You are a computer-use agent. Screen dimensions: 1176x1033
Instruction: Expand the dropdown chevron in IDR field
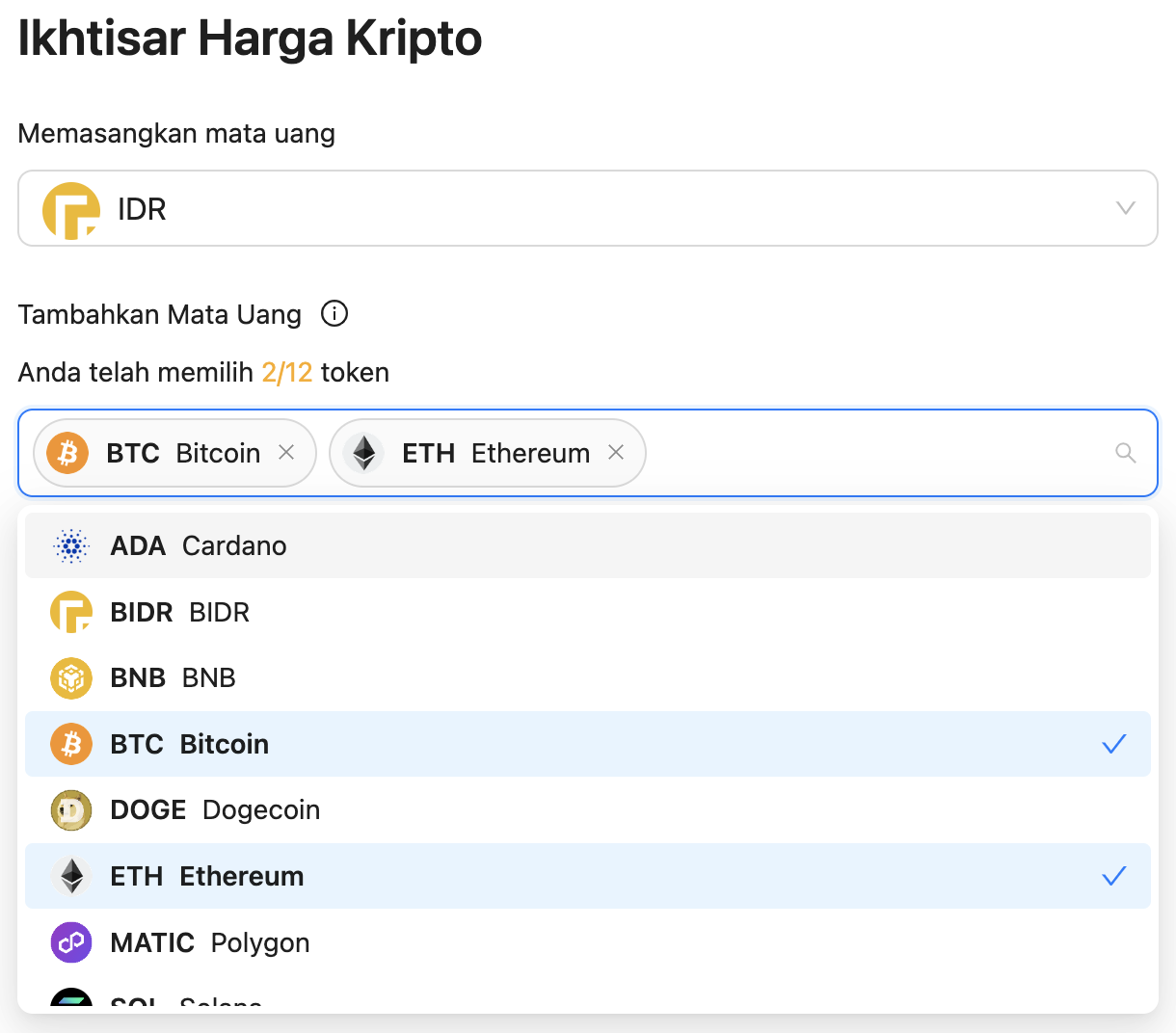coord(1125,208)
